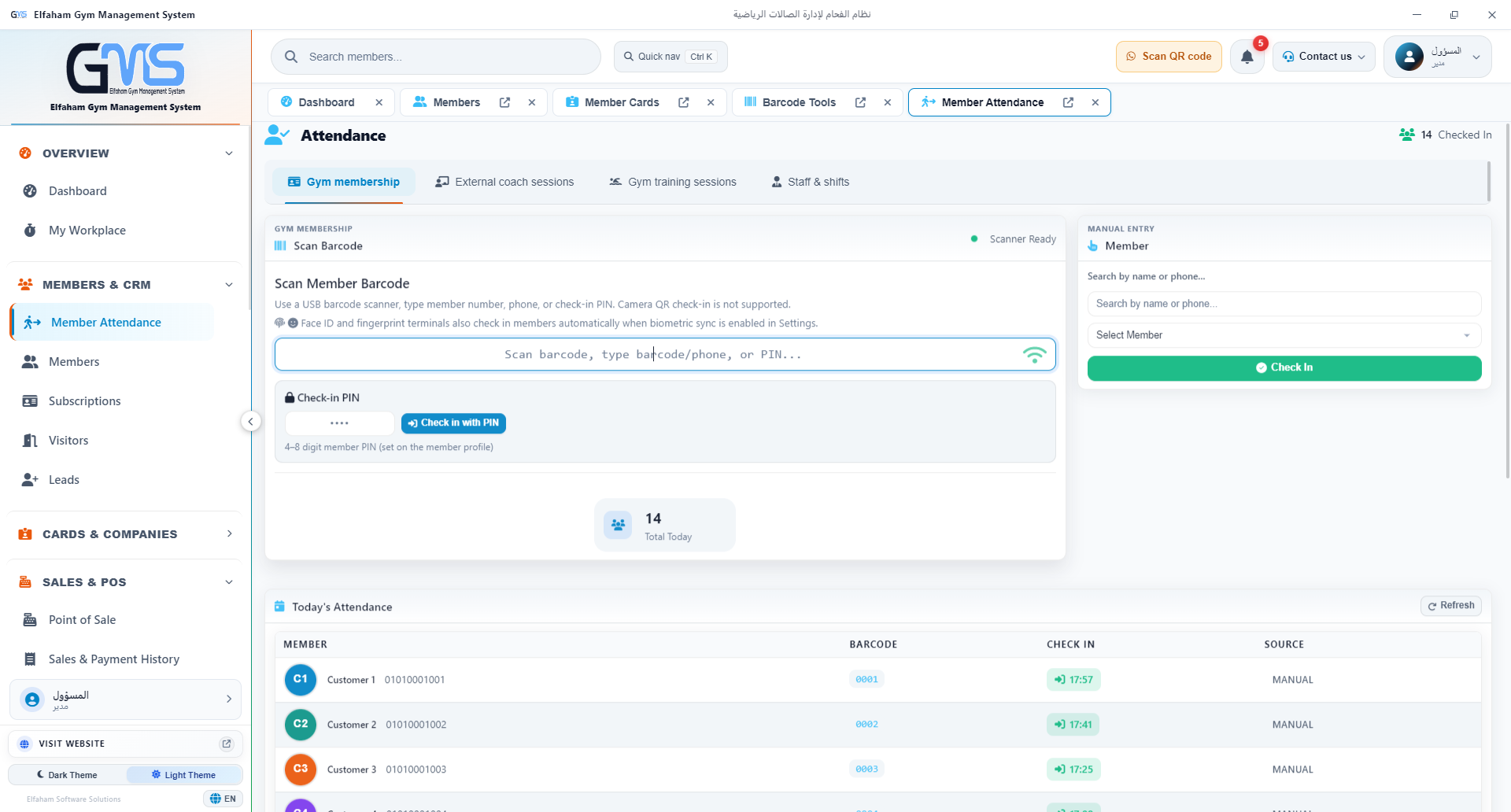Switch to Dark Theme
The image size is (1511, 812).
(x=67, y=775)
